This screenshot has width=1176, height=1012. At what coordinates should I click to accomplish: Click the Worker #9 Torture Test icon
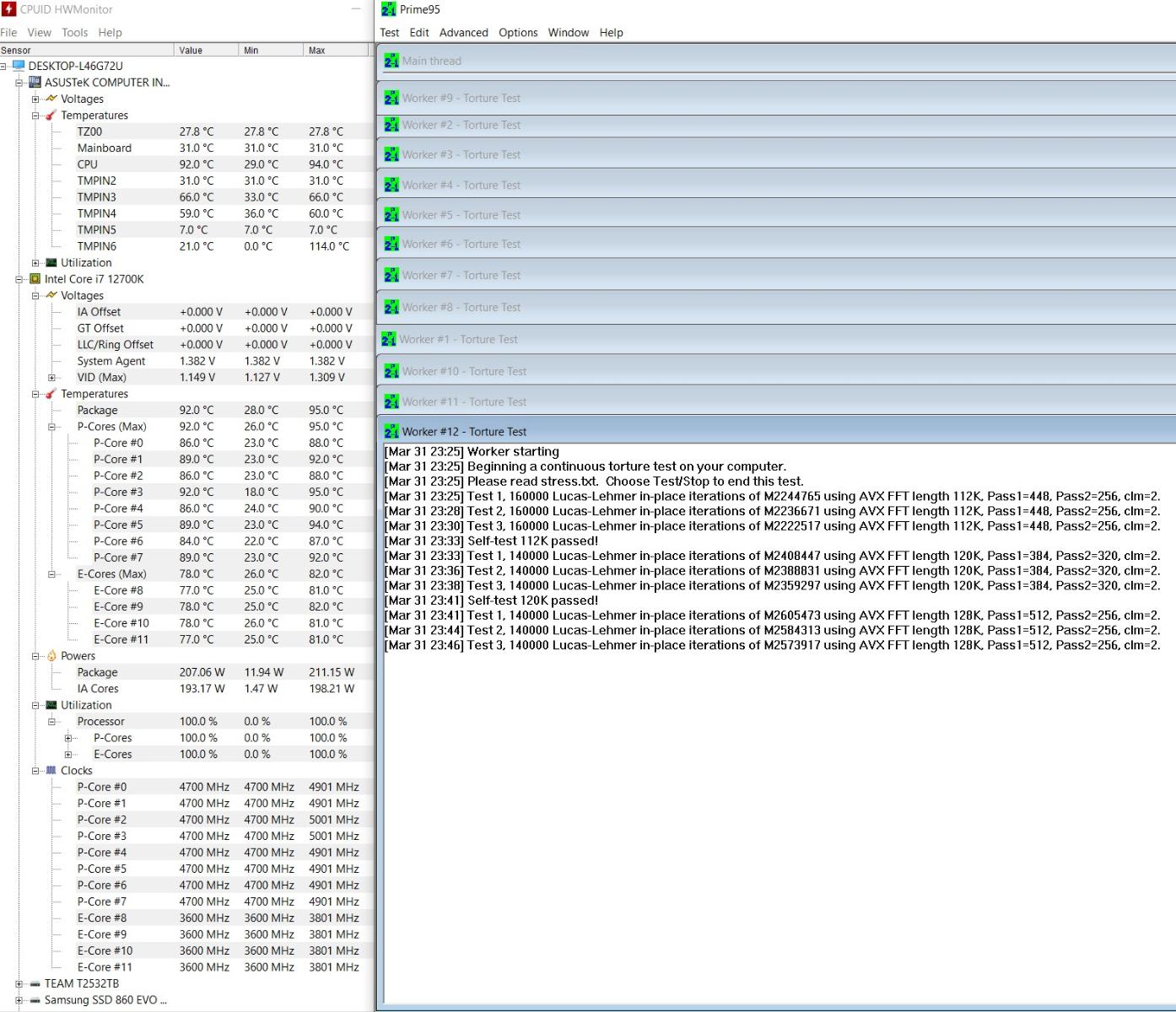[391, 98]
